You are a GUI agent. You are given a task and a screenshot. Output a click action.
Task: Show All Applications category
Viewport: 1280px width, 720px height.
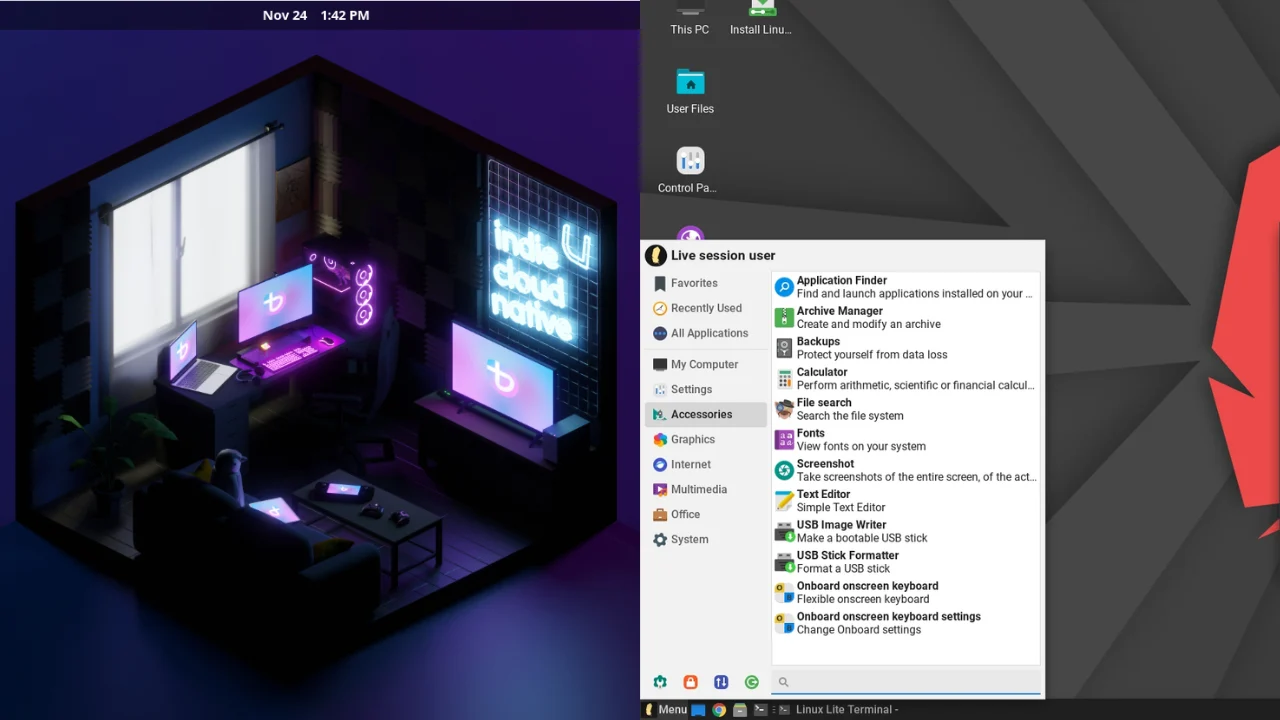(x=706, y=333)
